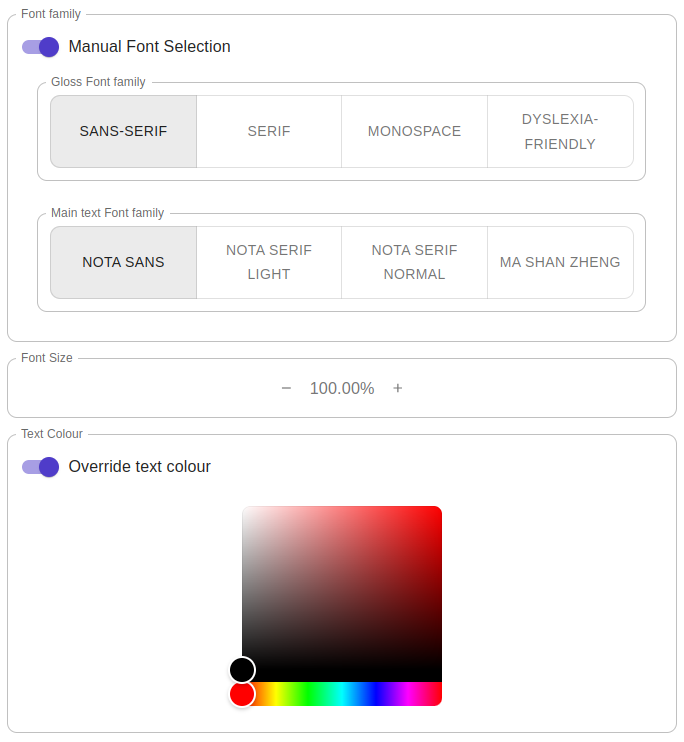Choose NOTA SANS main text font
This screenshot has height=742, width=684.
click(x=124, y=263)
